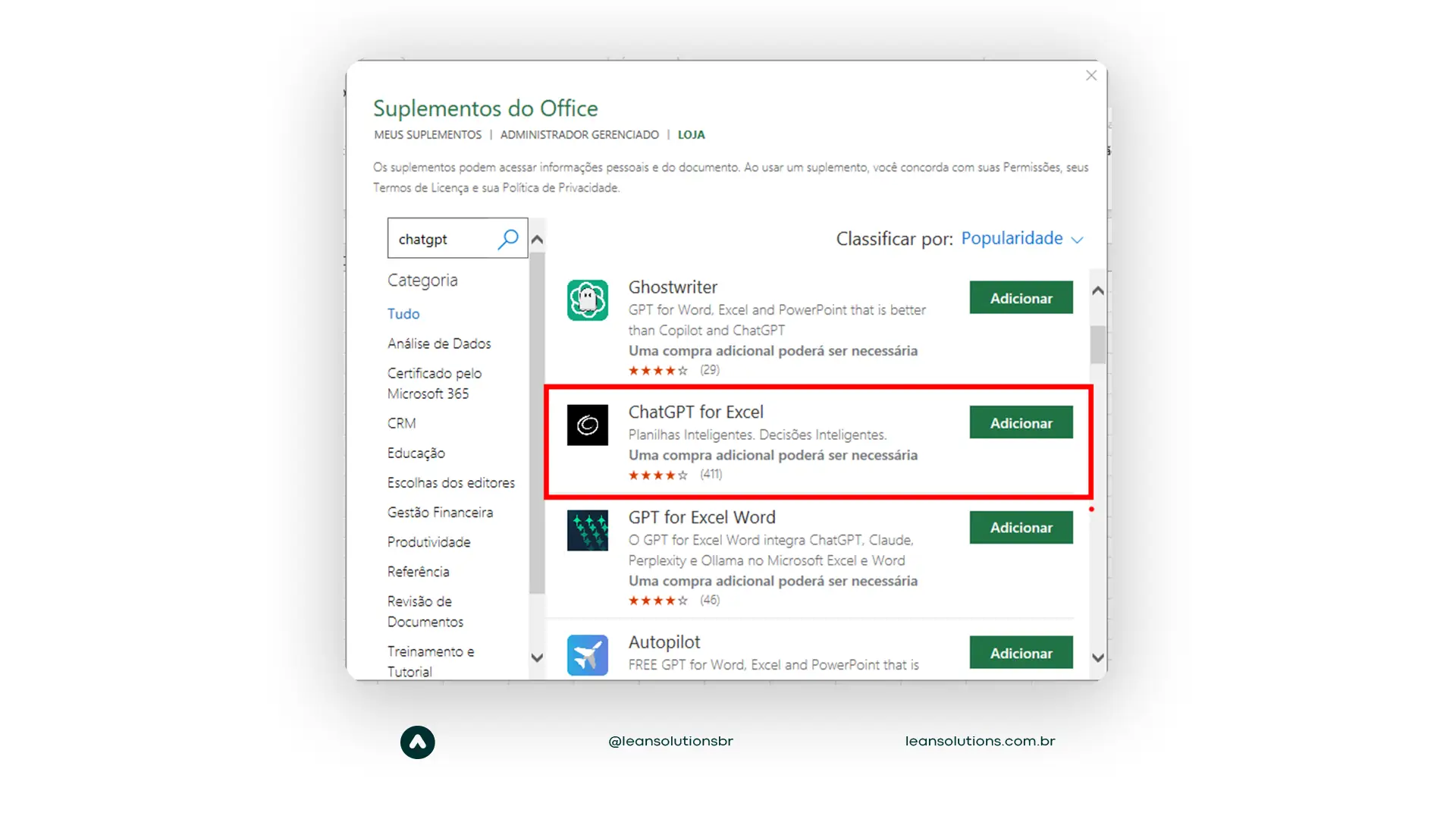Open Administrador Gerenciado tab

[579, 135]
